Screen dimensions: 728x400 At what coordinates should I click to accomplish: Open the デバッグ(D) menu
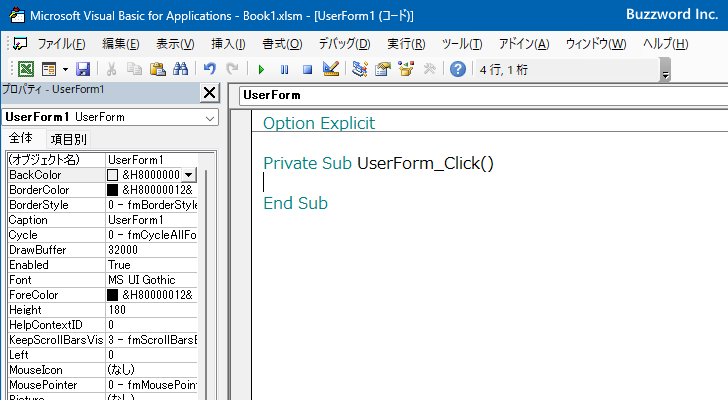[x=344, y=44]
